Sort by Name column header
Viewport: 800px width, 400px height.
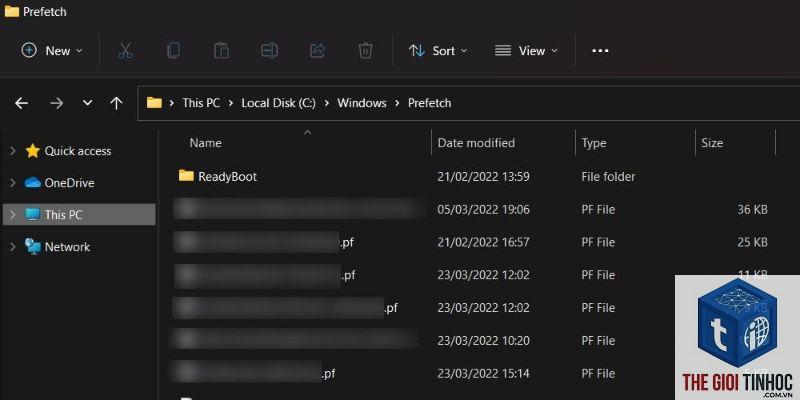[x=206, y=143]
